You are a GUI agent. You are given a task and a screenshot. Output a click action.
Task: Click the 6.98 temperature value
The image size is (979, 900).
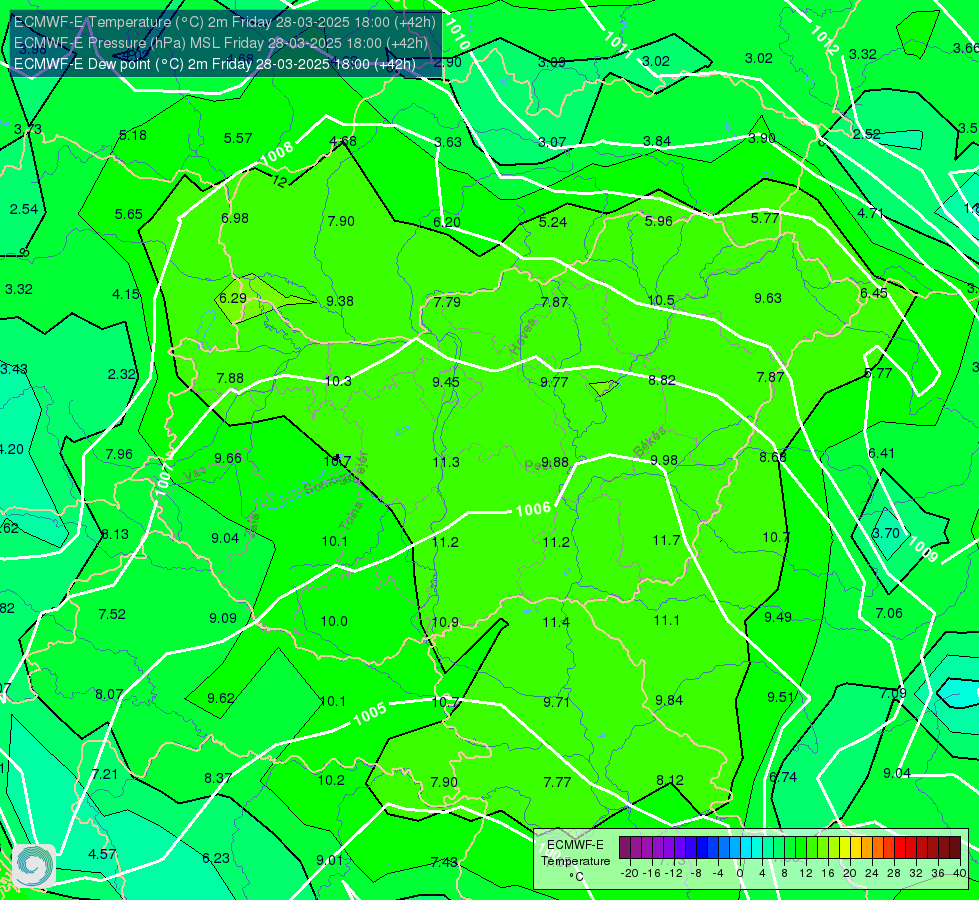[235, 218]
